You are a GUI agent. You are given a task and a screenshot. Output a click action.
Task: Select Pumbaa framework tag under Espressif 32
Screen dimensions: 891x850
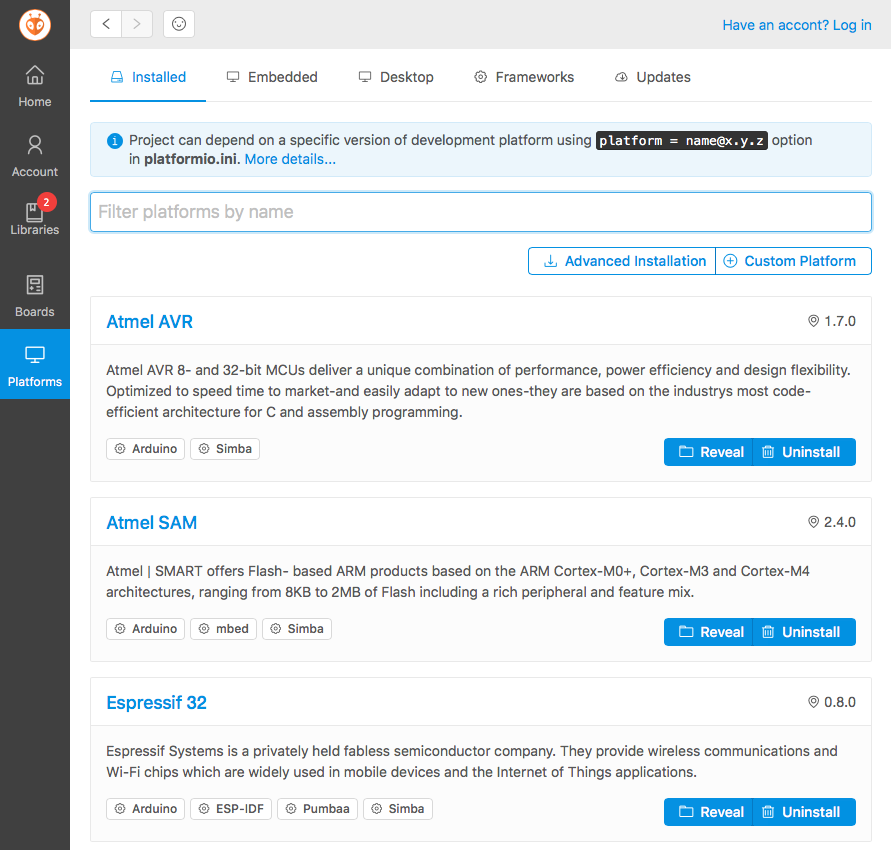coord(318,809)
